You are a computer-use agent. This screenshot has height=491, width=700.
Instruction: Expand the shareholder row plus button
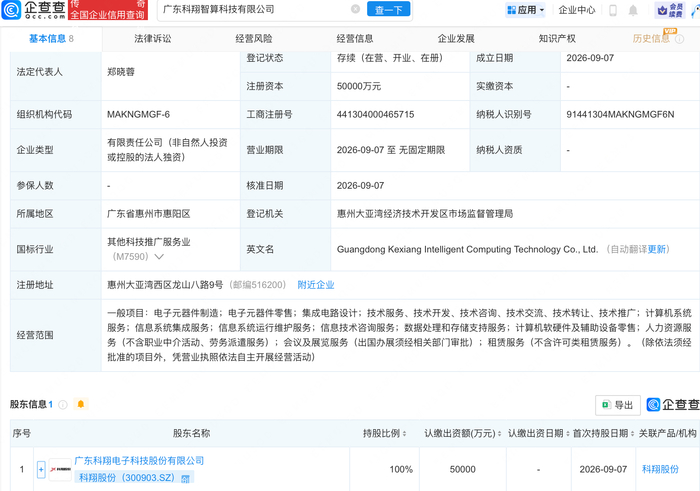coord(41,470)
